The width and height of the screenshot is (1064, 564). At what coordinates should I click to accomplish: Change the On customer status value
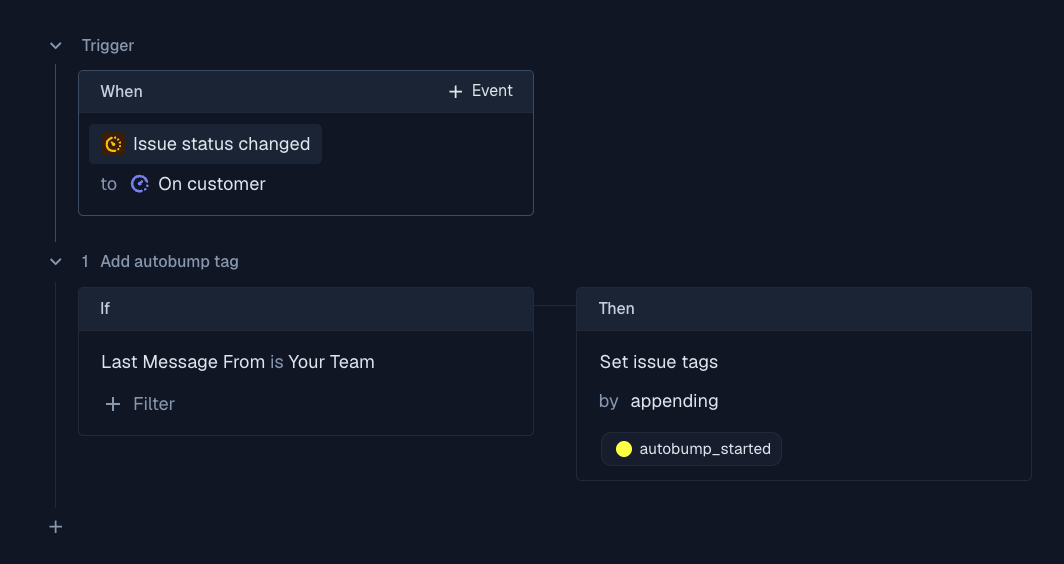coord(211,184)
